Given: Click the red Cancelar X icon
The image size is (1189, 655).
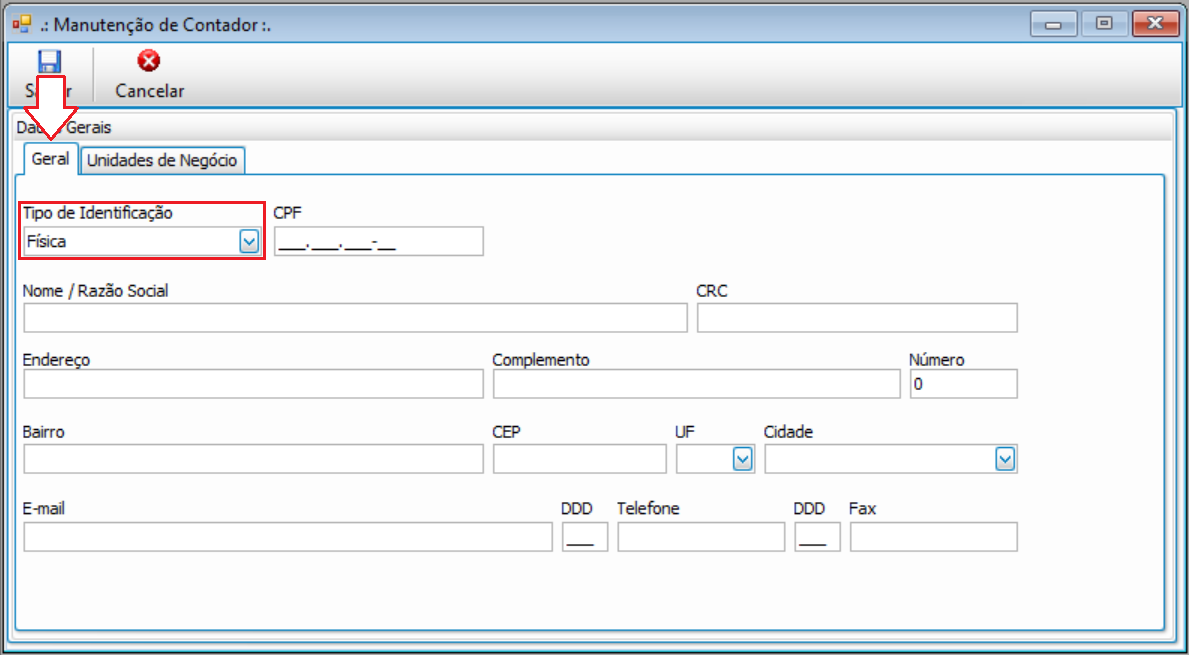Looking at the screenshot, I should tap(149, 61).
